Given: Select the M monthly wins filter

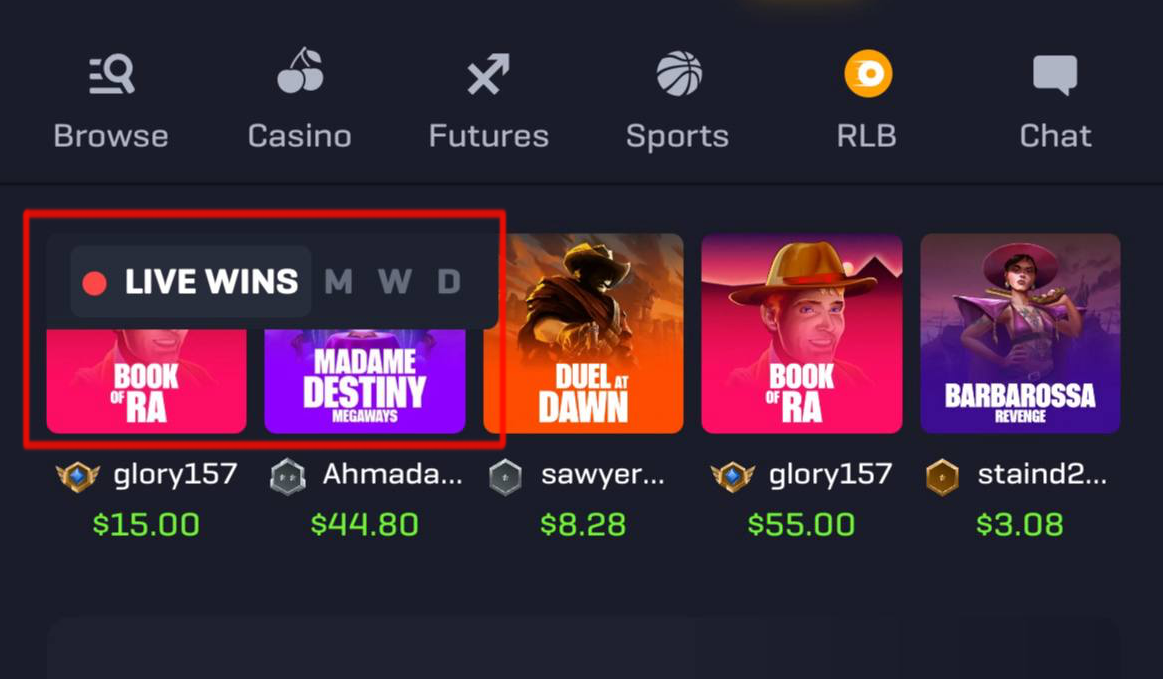Looking at the screenshot, I should coord(338,282).
